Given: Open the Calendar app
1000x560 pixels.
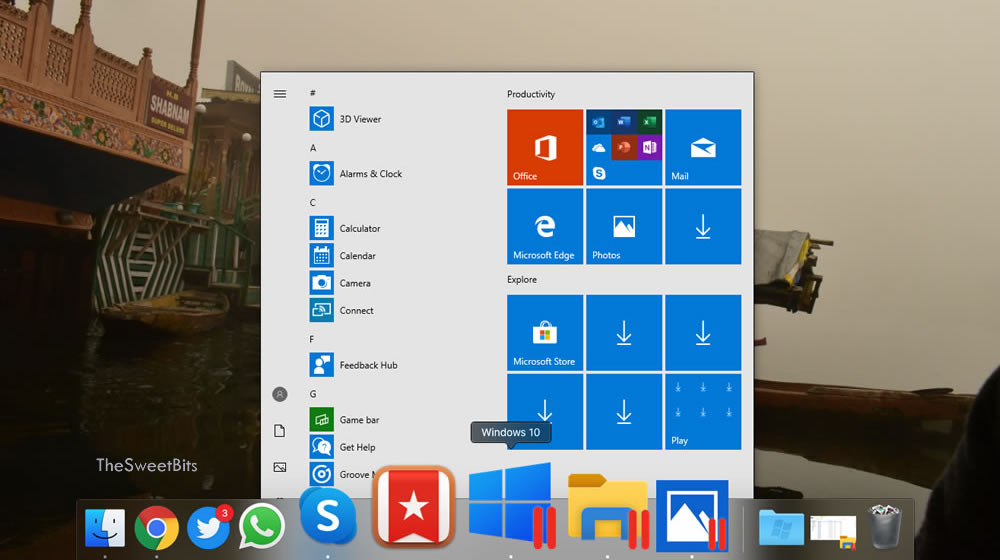Looking at the screenshot, I should 342,256.
